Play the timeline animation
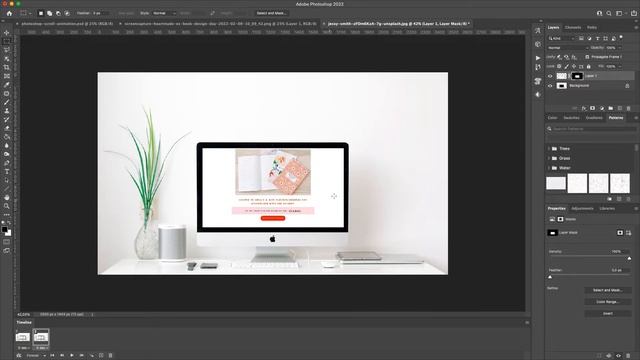The width and height of the screenshot is (640, 360). (x=72, y=356)
